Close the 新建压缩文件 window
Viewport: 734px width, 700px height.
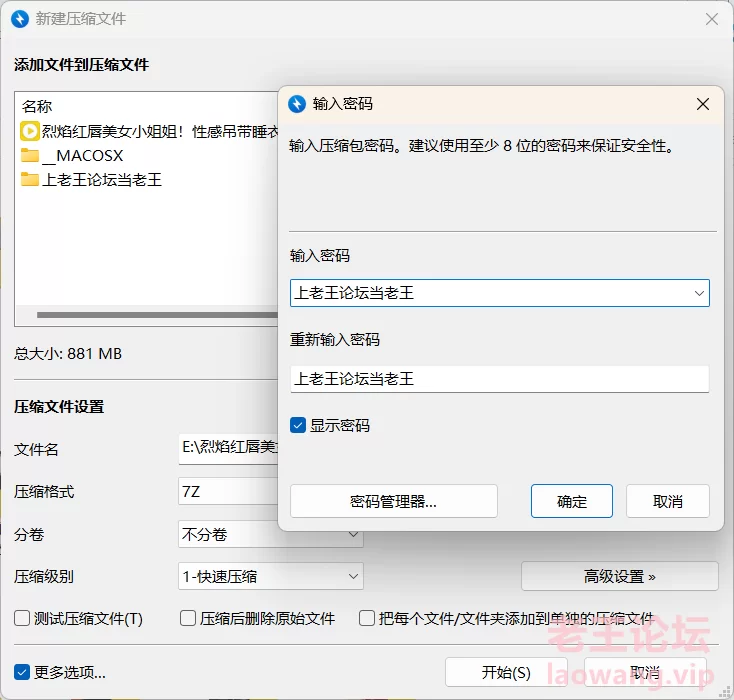coord(712,19)
